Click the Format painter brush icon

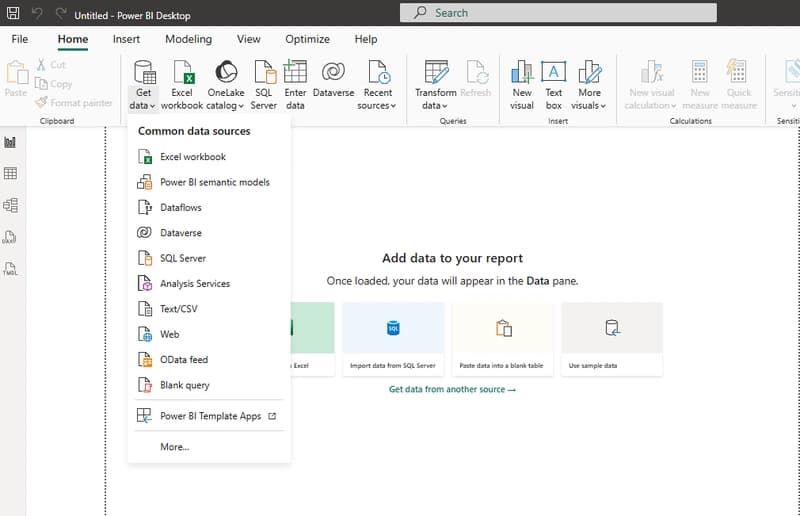tap(41, 103)
